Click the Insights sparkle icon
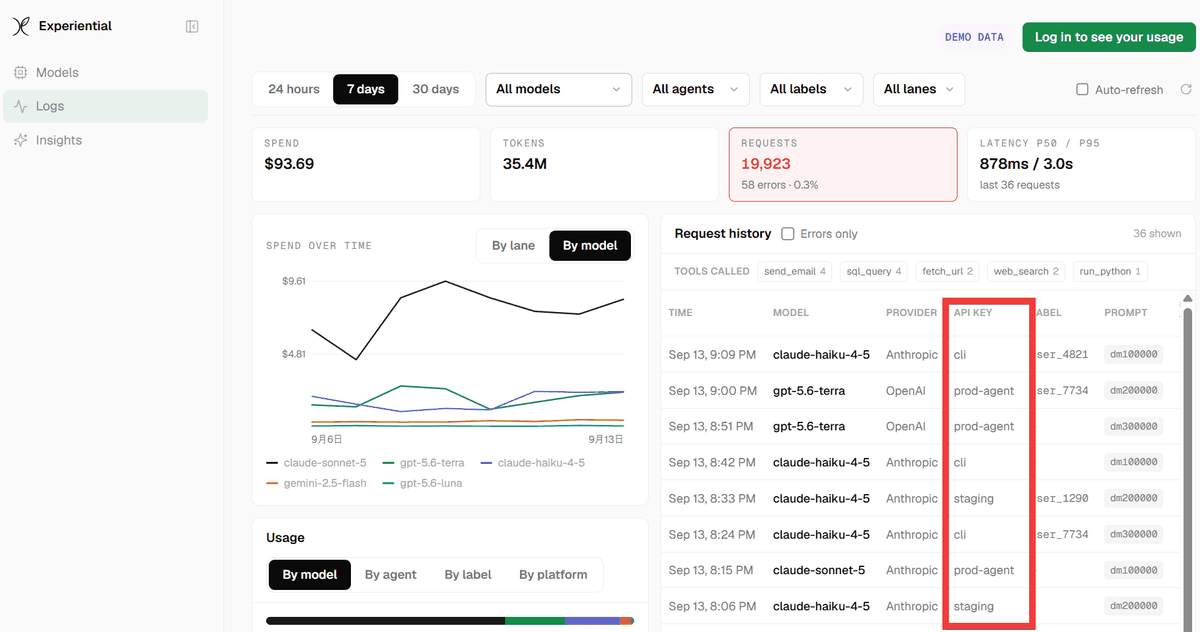The image size is (1200, 632). (20, 140)
